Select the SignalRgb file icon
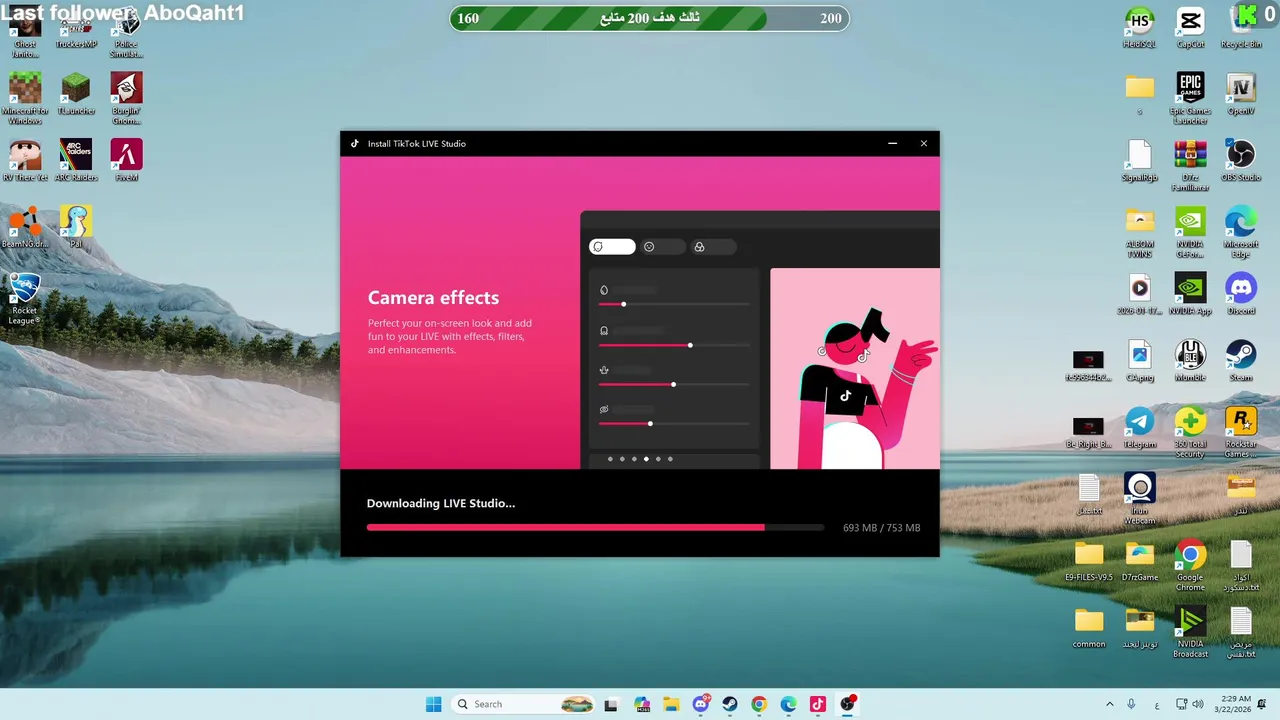 1139,161
